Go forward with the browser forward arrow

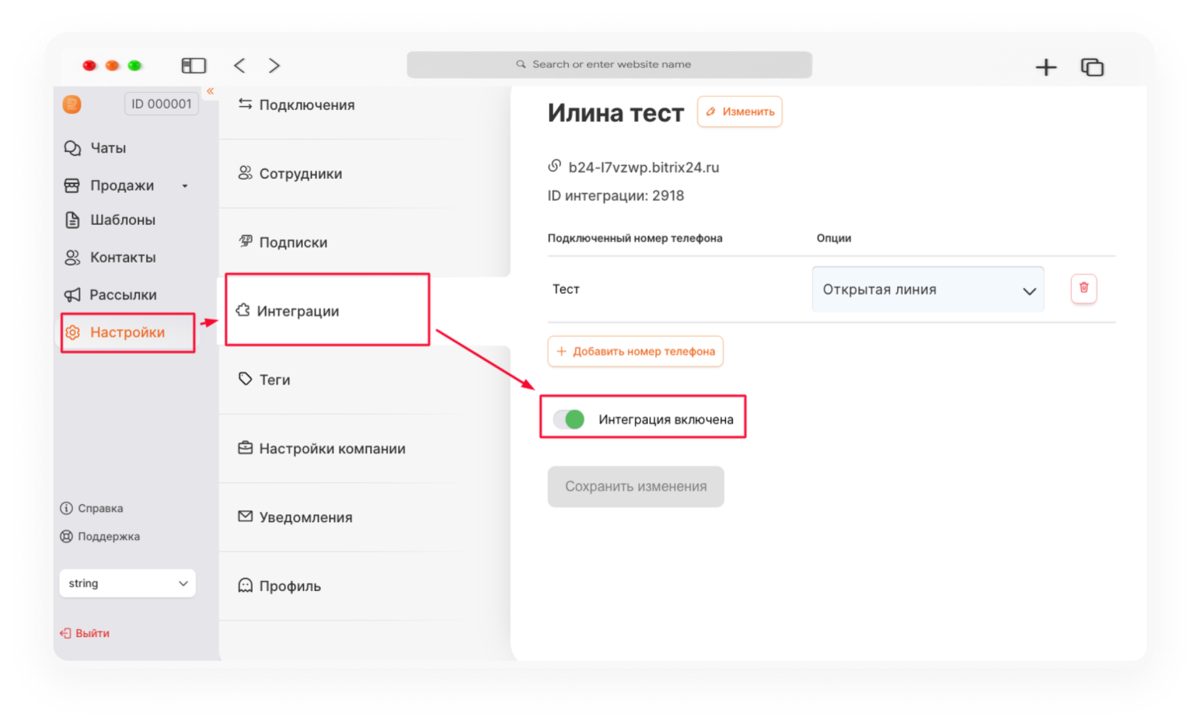[x=274, y=65]
